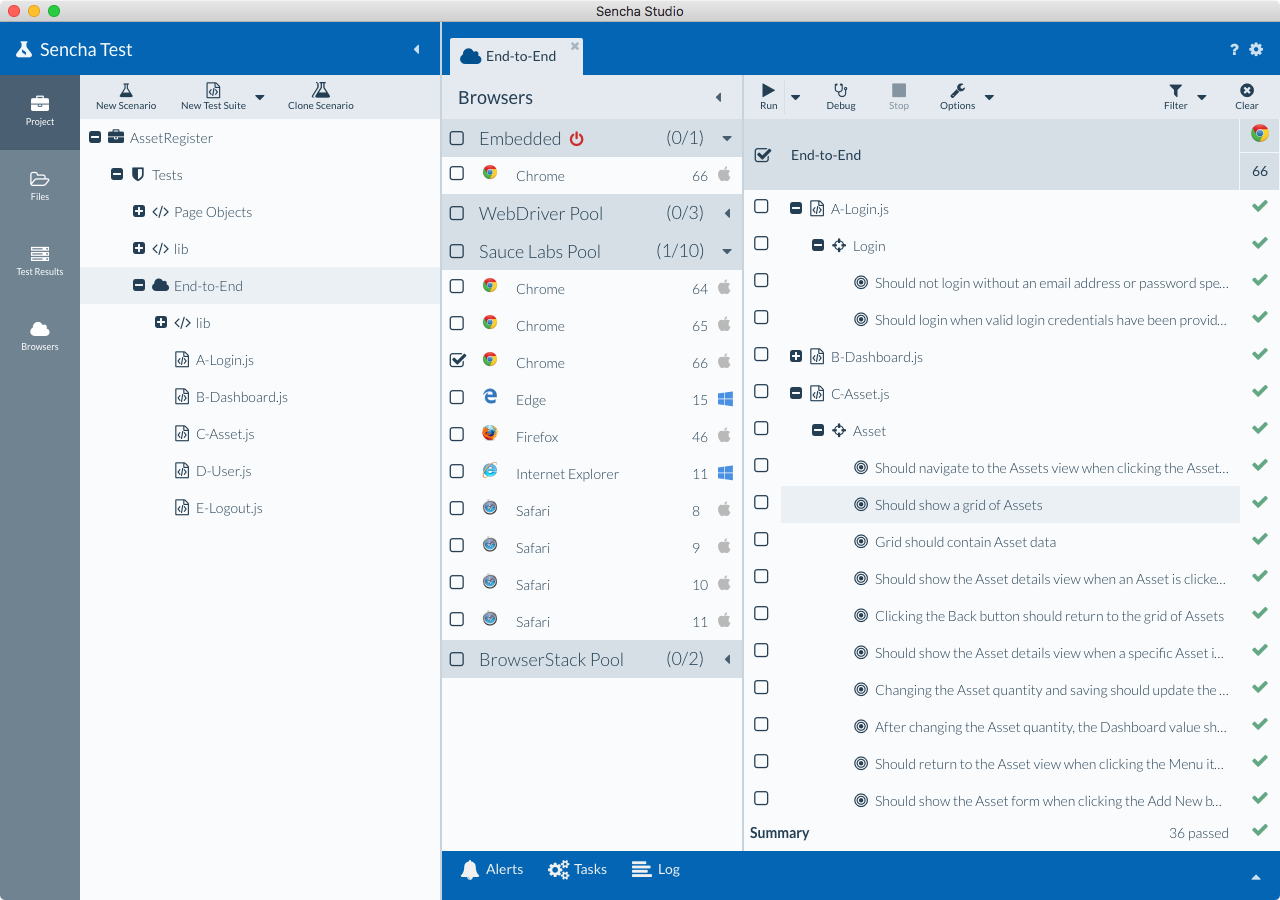The width and height of the screenshot is (1280, 900).
Task: Open the New Test Suite dropdown arrow
Action: coord(260,97)
